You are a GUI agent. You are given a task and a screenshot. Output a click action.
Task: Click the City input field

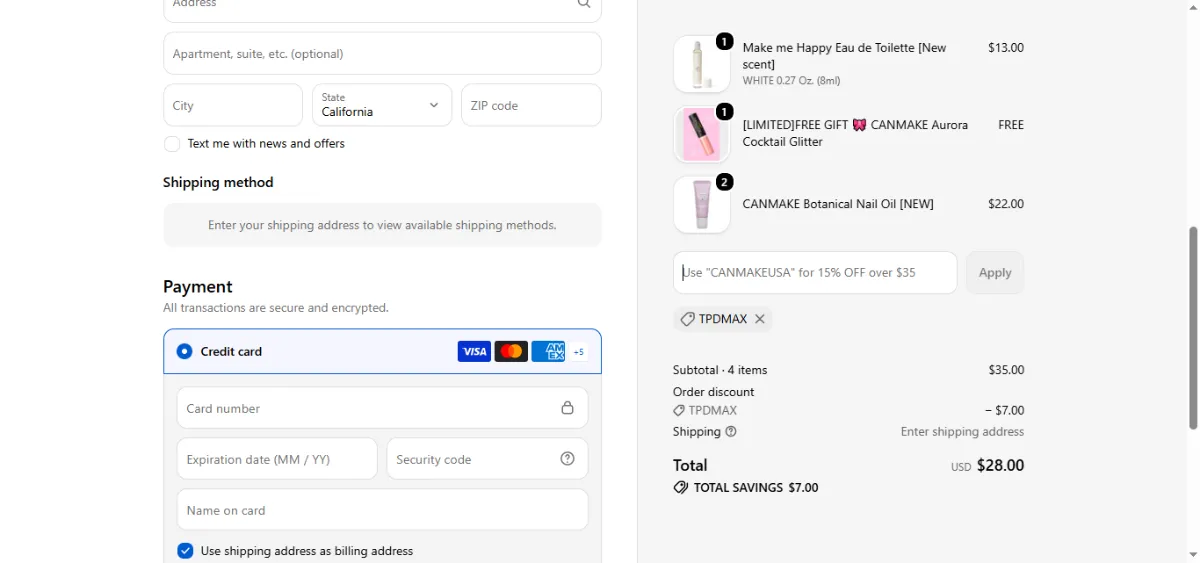coord(233,105)
